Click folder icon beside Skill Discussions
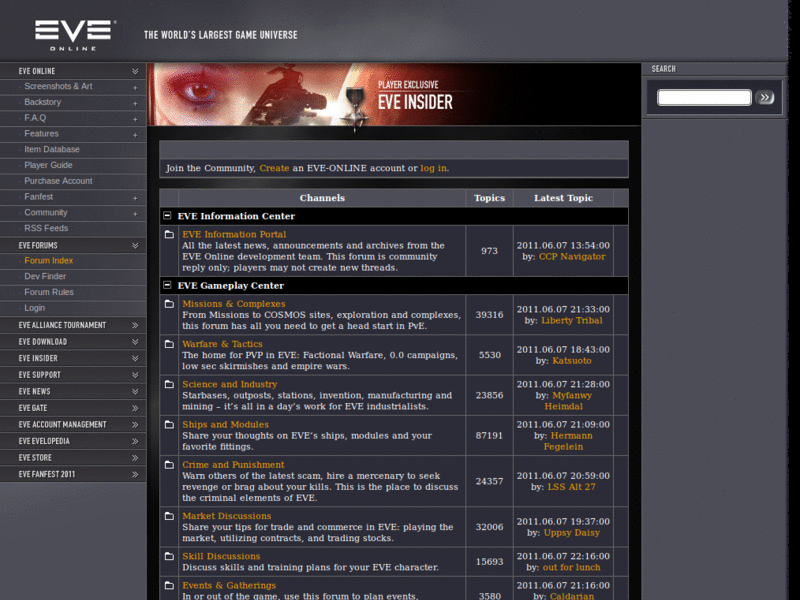The image size is (800, 600). (x=169, y=557)
